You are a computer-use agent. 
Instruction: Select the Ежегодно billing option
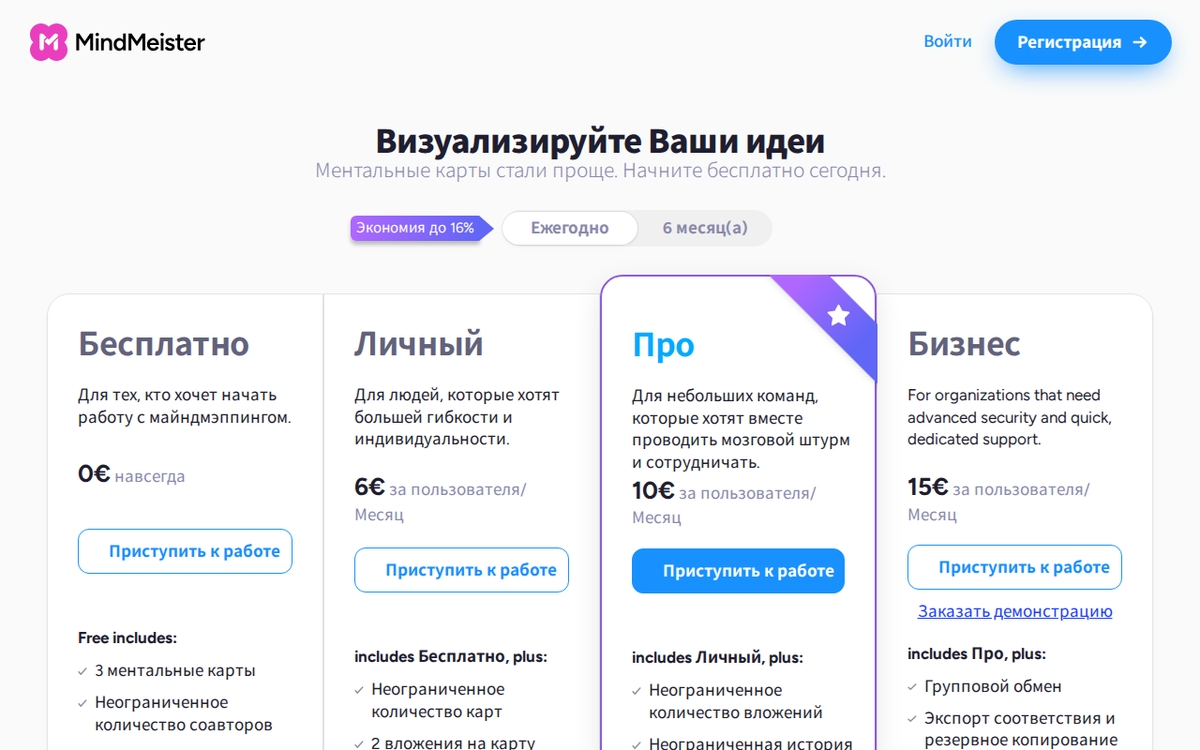click(570, 228)
